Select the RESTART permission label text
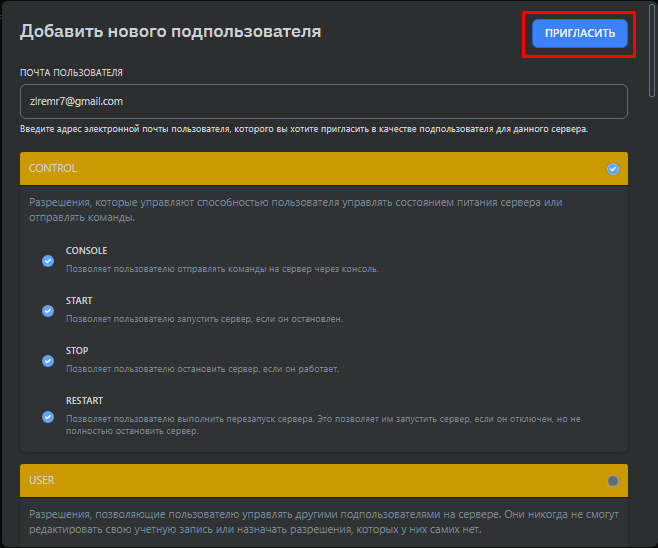Image resolution: width=658 pixels, height=548 pixels. (85, 401)
